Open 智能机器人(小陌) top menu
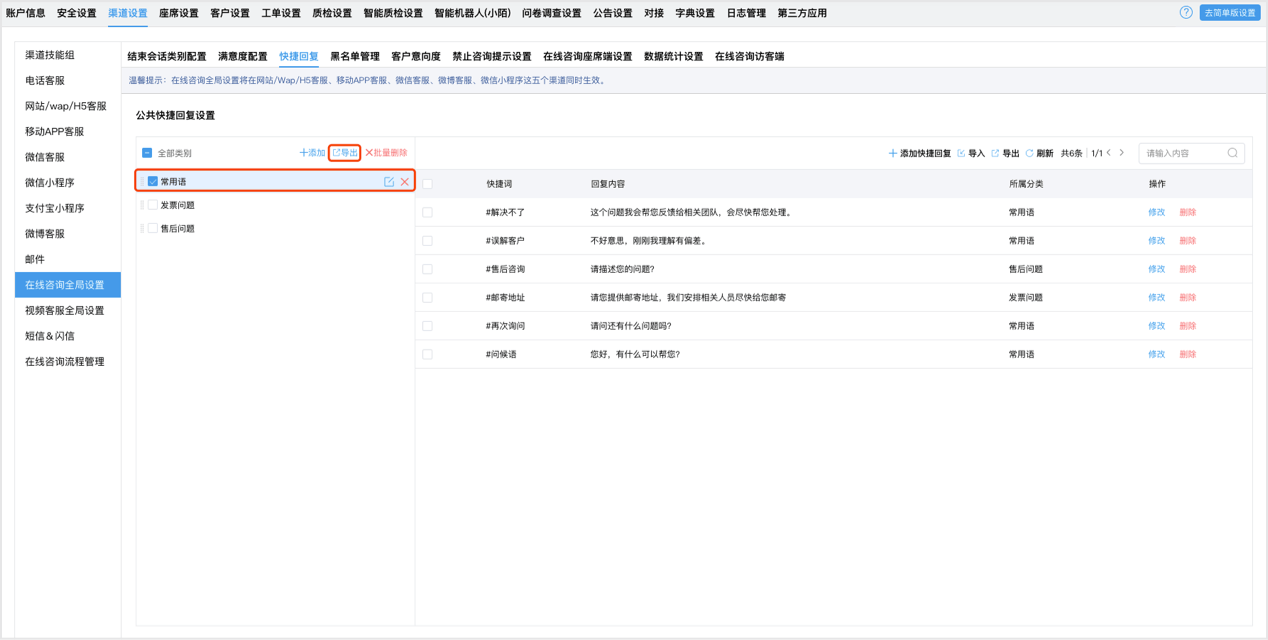The height and width of the screenshot is (640, 1268). pyautogui.click(x=472, y=13)
